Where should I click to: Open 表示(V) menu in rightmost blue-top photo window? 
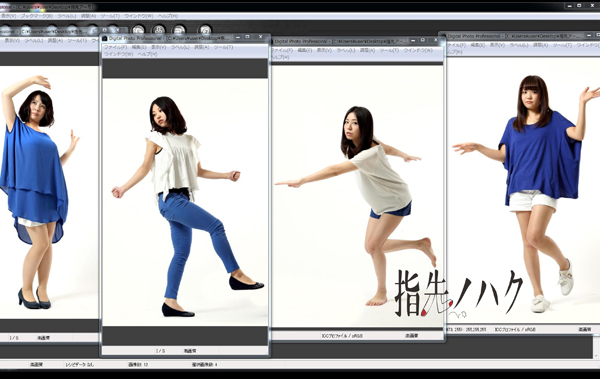pos(497,45)
